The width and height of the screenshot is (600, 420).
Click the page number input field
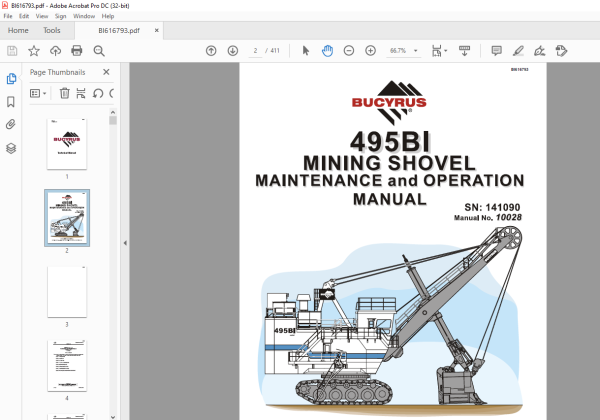pyautogui.click(x=255, y=50)
